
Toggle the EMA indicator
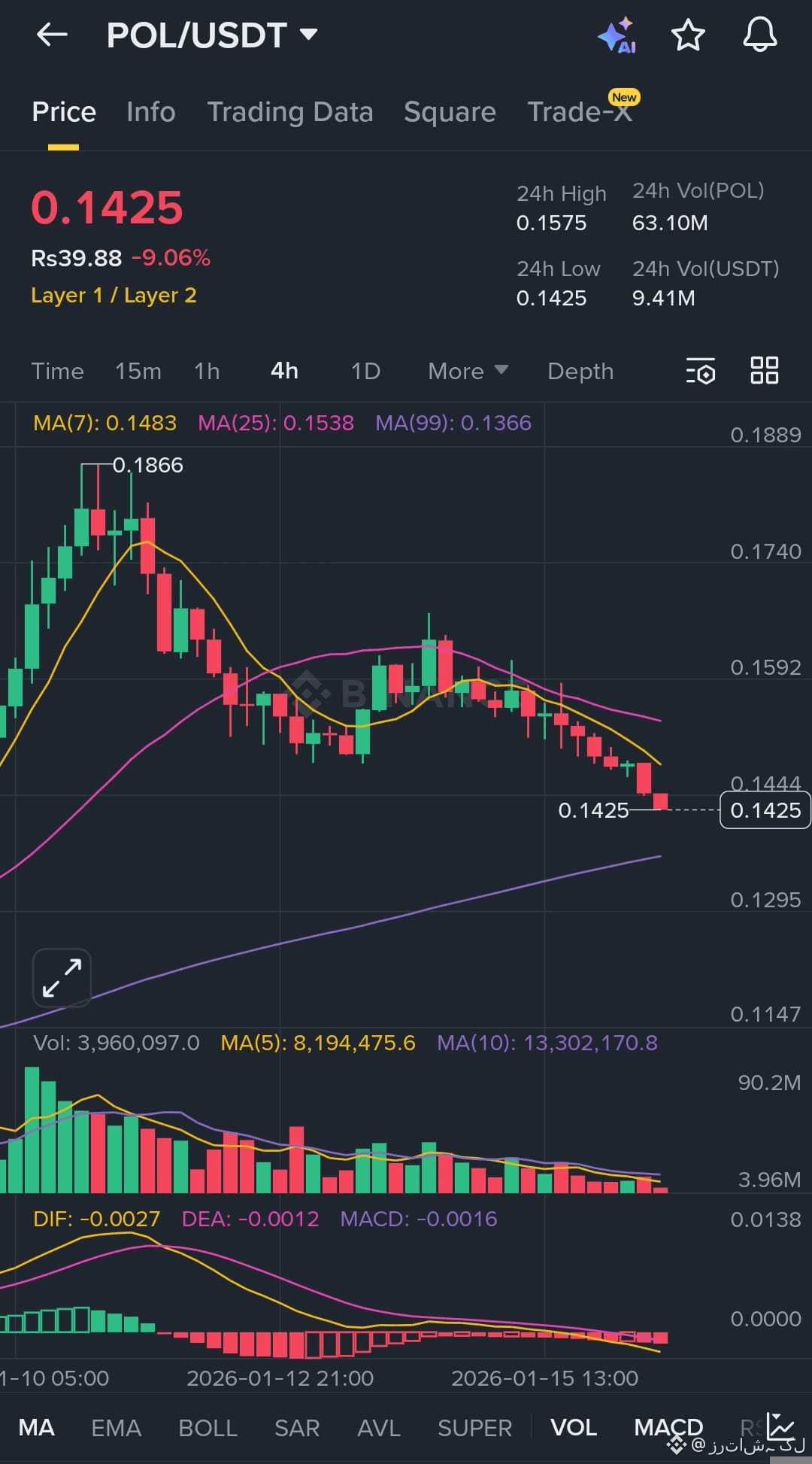coord(116,1427)
